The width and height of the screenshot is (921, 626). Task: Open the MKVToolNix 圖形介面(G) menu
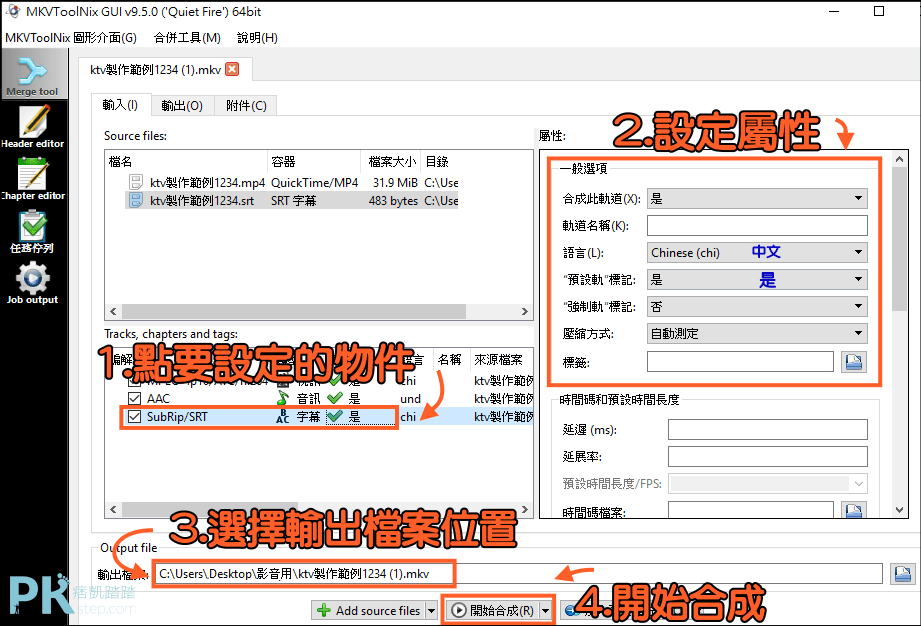[71, 38]
